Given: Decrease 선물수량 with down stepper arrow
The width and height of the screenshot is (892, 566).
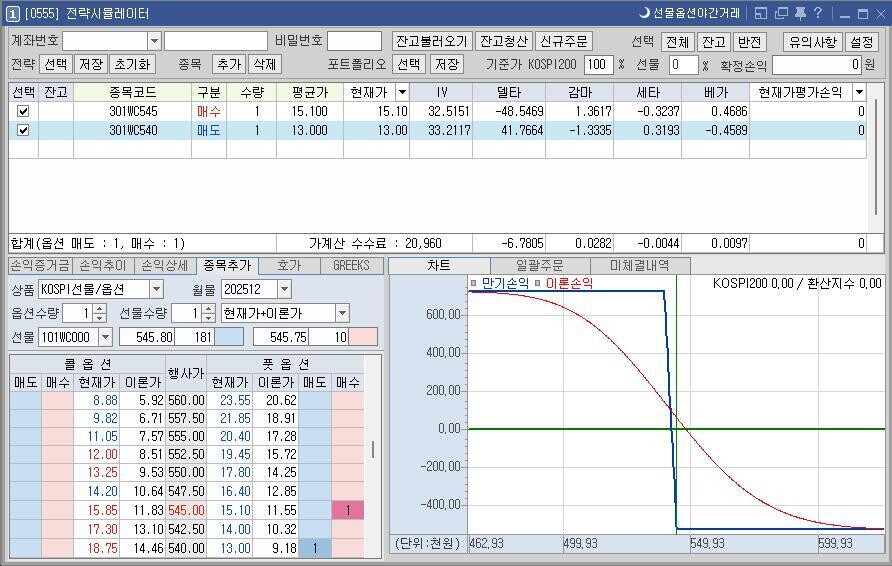Looking at the screenshot, I should (x=209, y=317).
